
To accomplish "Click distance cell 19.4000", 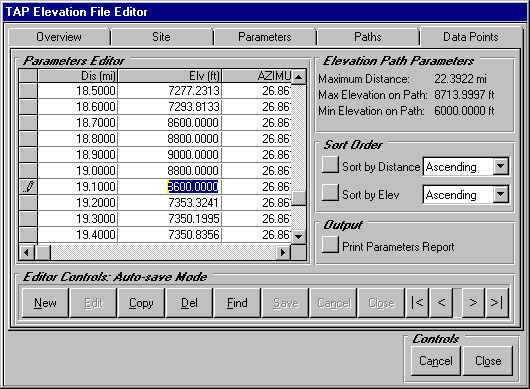I will click(77, 234).
